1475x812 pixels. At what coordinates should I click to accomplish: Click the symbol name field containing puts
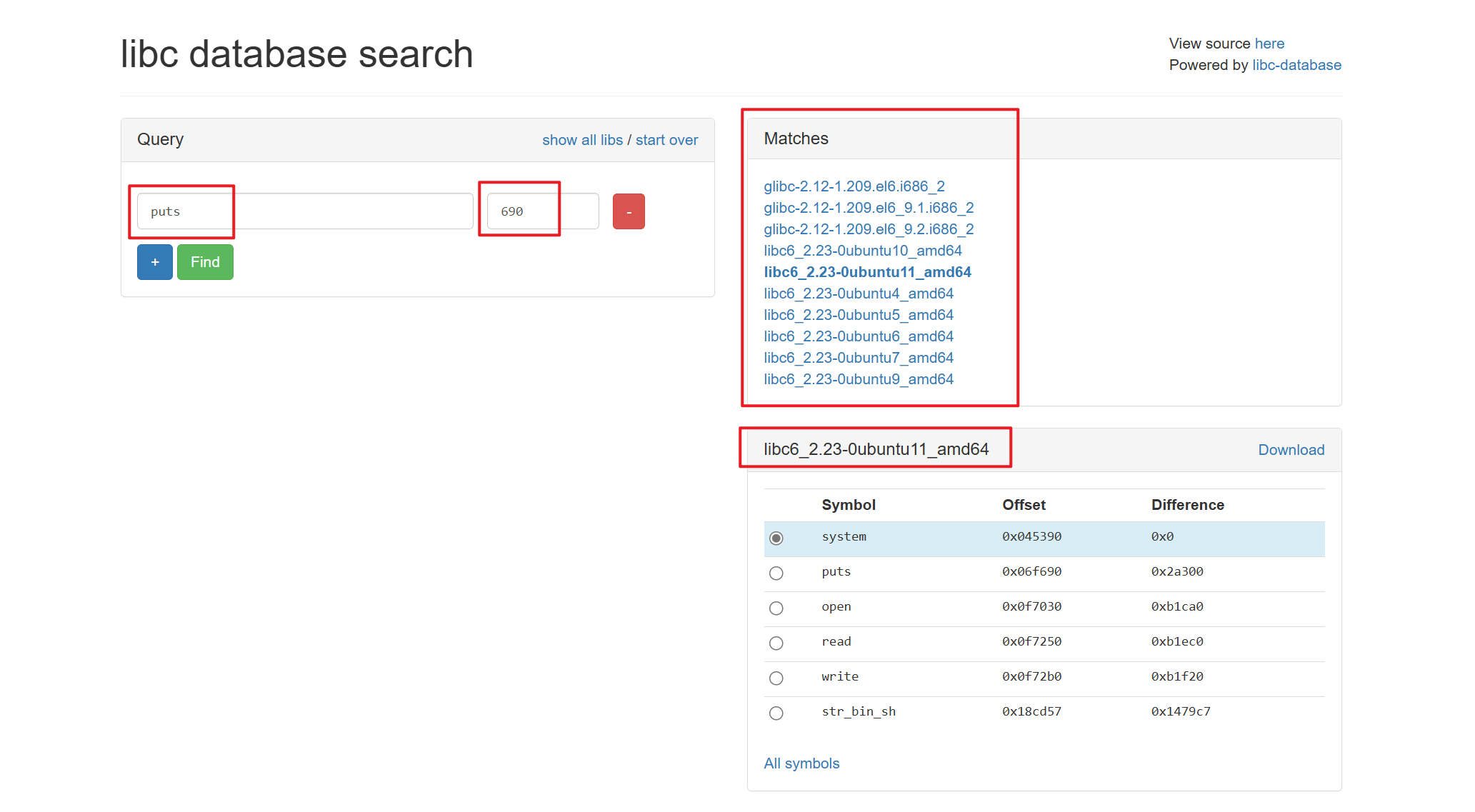pos(305,211)
